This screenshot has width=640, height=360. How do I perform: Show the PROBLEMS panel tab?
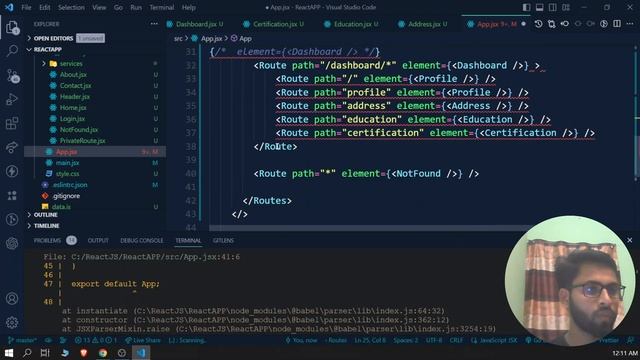(47, 240)
